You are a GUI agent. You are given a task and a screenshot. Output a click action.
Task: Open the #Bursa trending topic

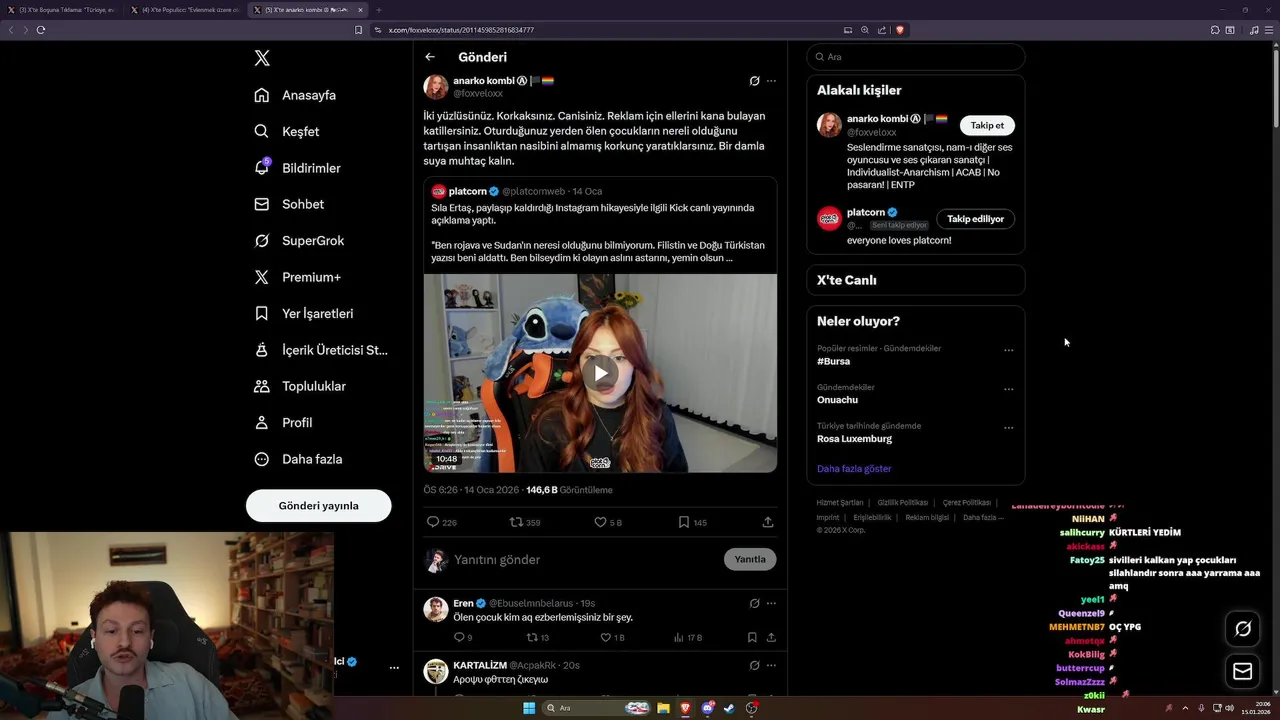click(x=833, y=361)
